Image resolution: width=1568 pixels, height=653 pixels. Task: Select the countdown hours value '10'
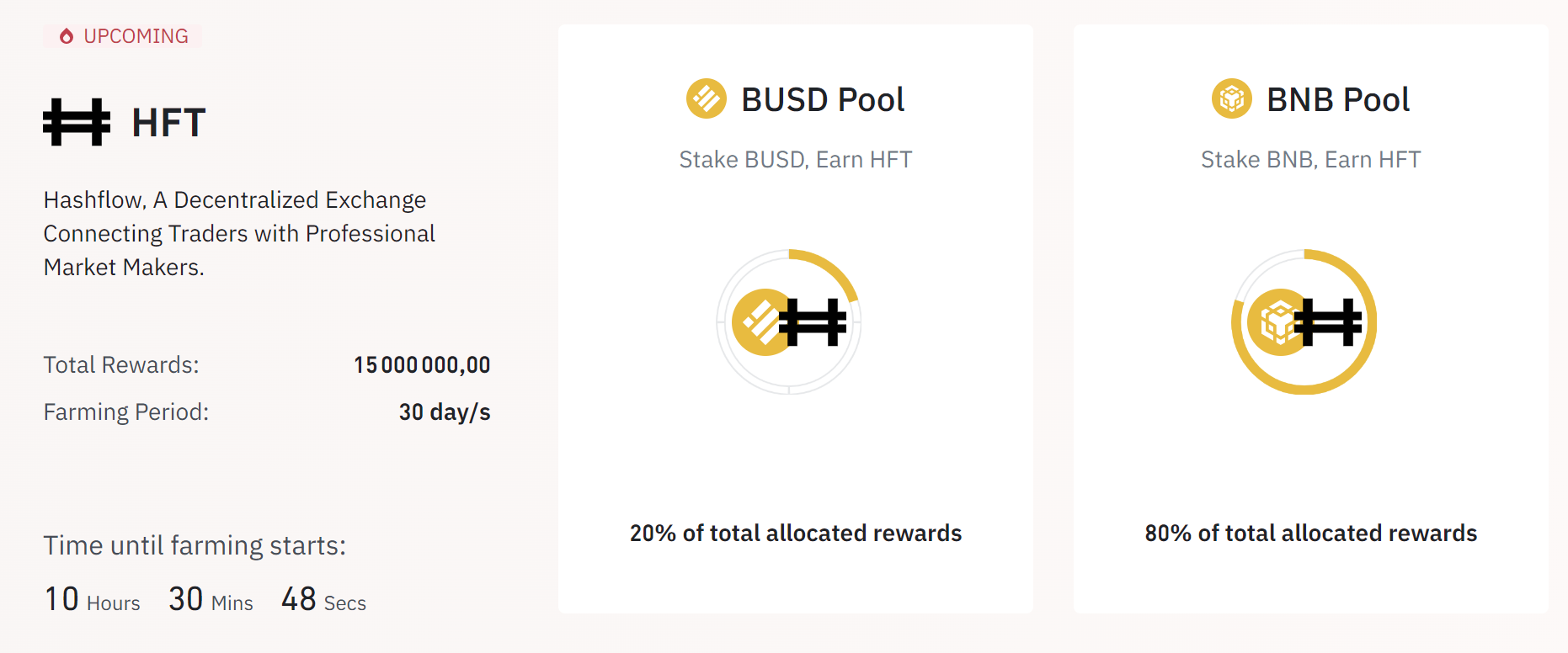pyautogui.click(x=60, y=598)
